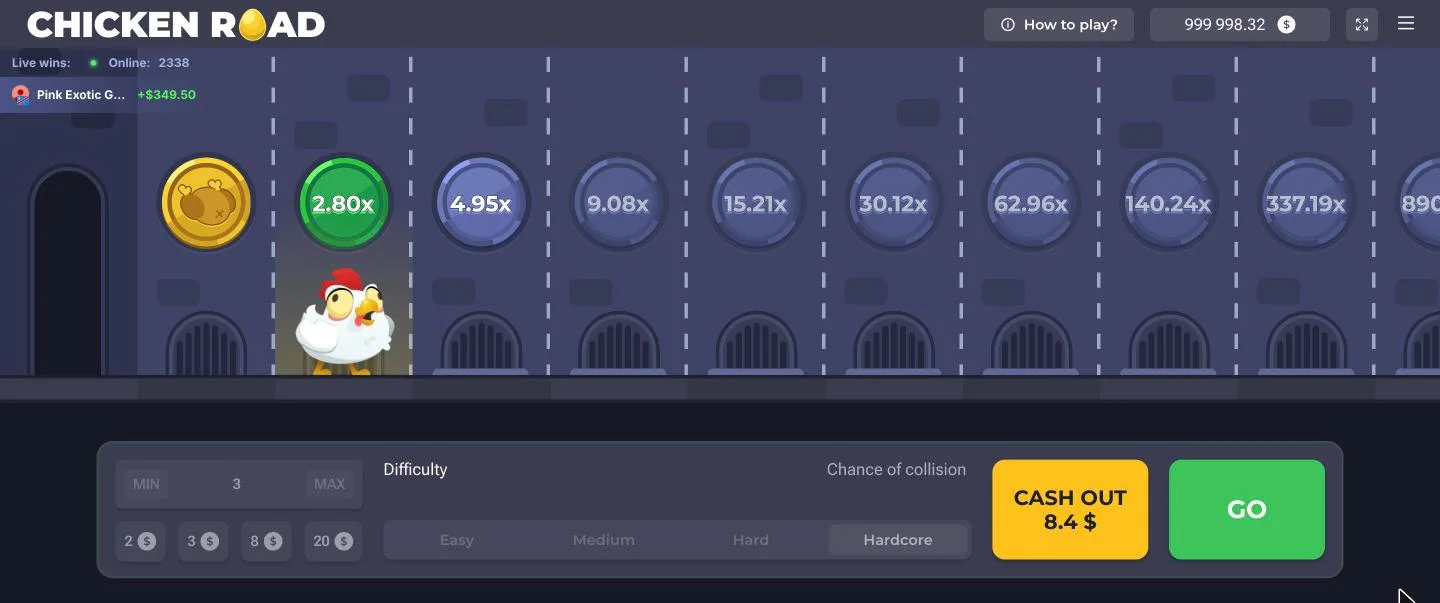Open the How to play? guide
Viewport: 1440px width, 603px height.
[1059, 25]
